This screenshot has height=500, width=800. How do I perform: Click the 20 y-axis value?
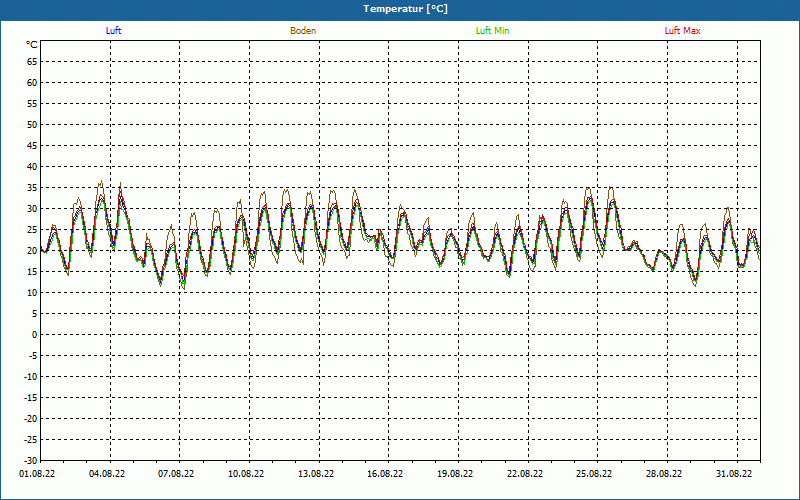pyautogui.click(x=32, y=251)
